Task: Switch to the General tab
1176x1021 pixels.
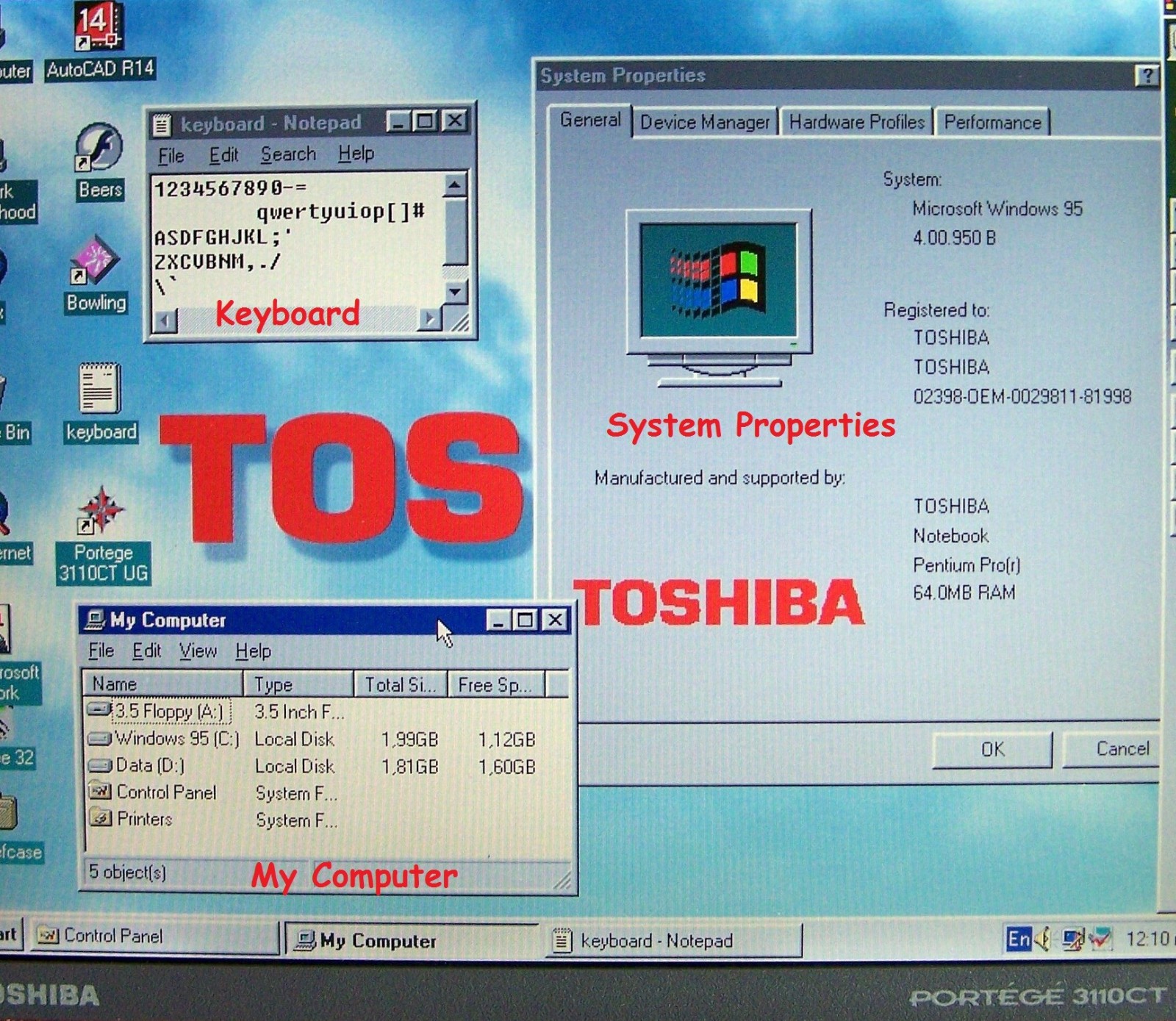Action: (590, 120)
